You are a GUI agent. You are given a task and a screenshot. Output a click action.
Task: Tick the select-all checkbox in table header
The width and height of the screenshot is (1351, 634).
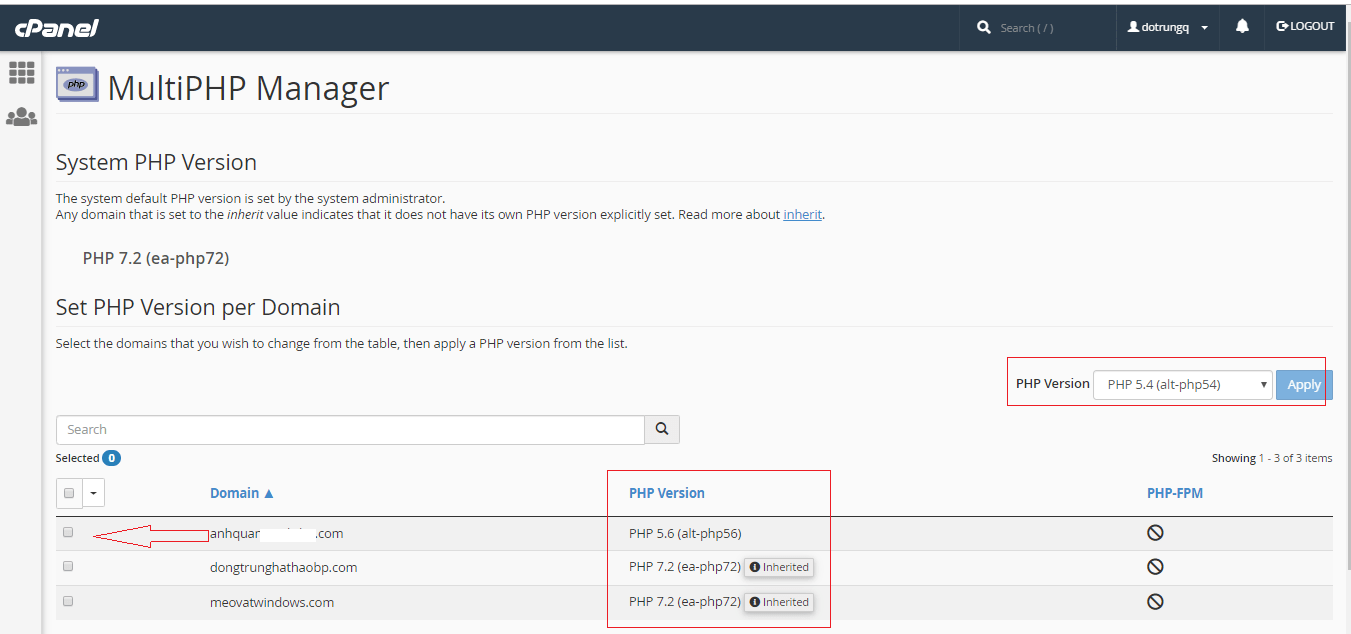click(69, 493)
